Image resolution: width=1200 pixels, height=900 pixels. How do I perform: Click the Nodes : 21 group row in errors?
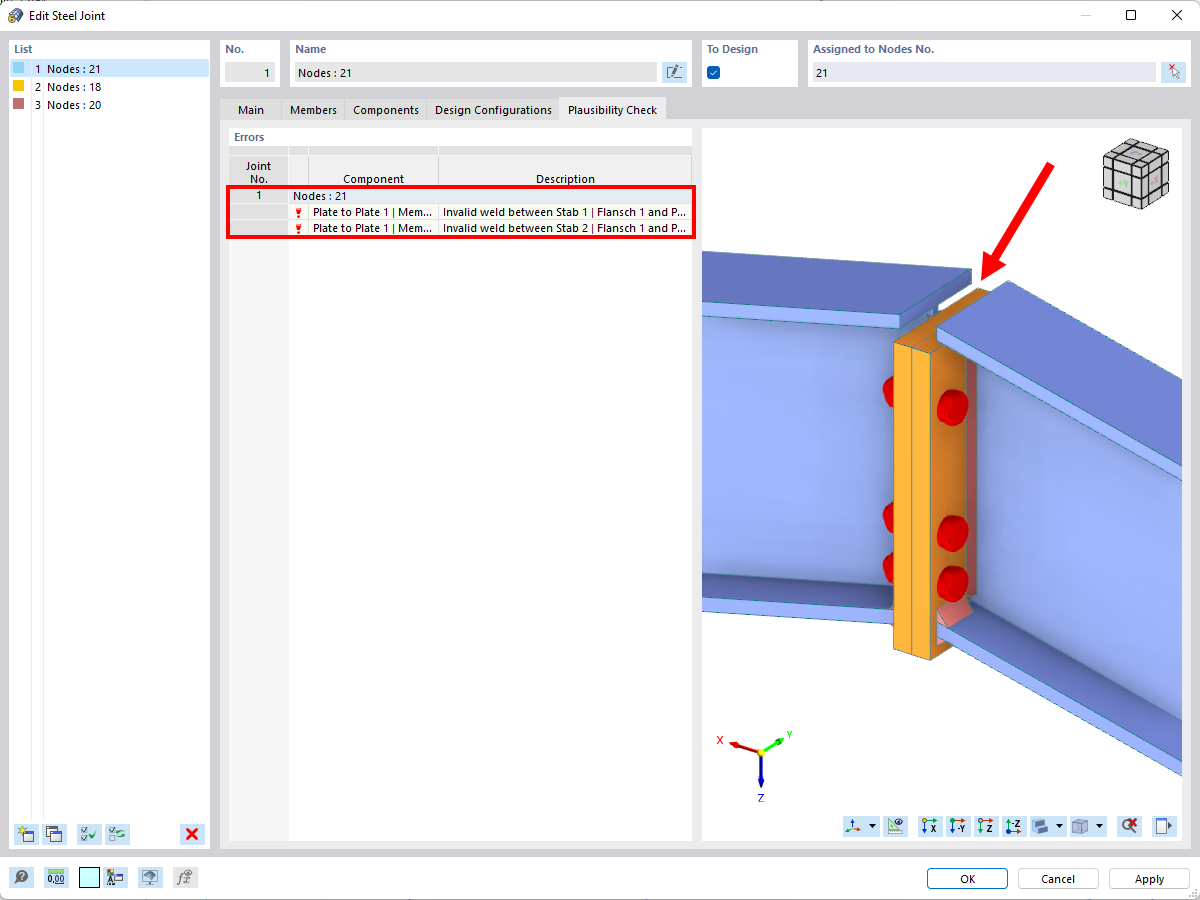point(490,196)
